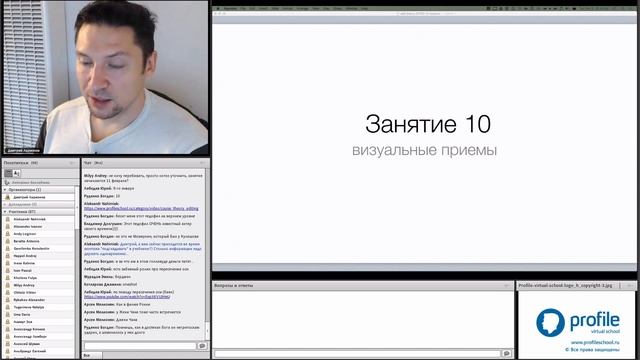Open the Вопросы и ответы pod options
Viewport: 640px width, 360px height.
pos(507,286)
